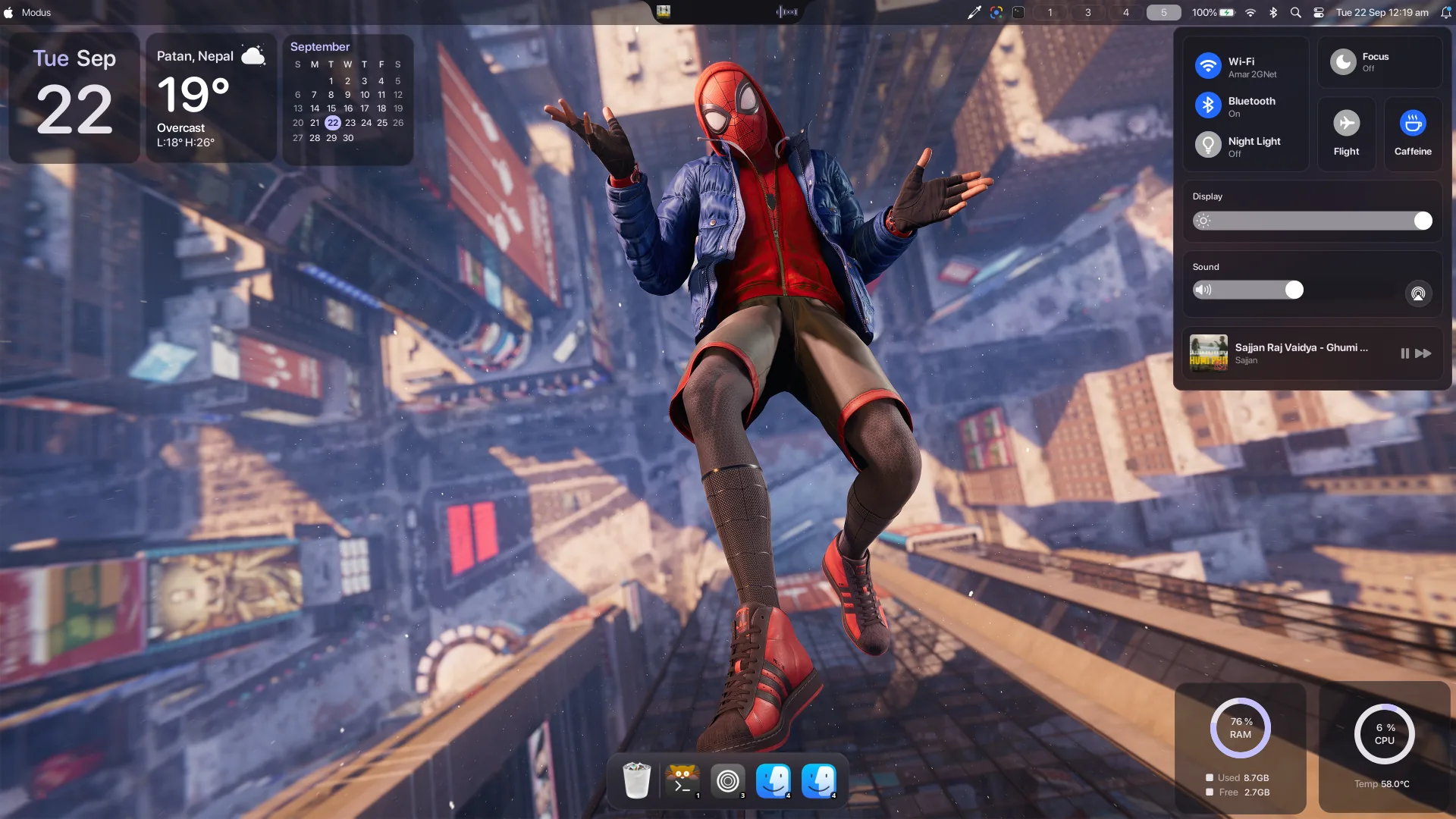This screenshot has width=1456, height=819.
Task: Click the September month heading
Action: 320,46
